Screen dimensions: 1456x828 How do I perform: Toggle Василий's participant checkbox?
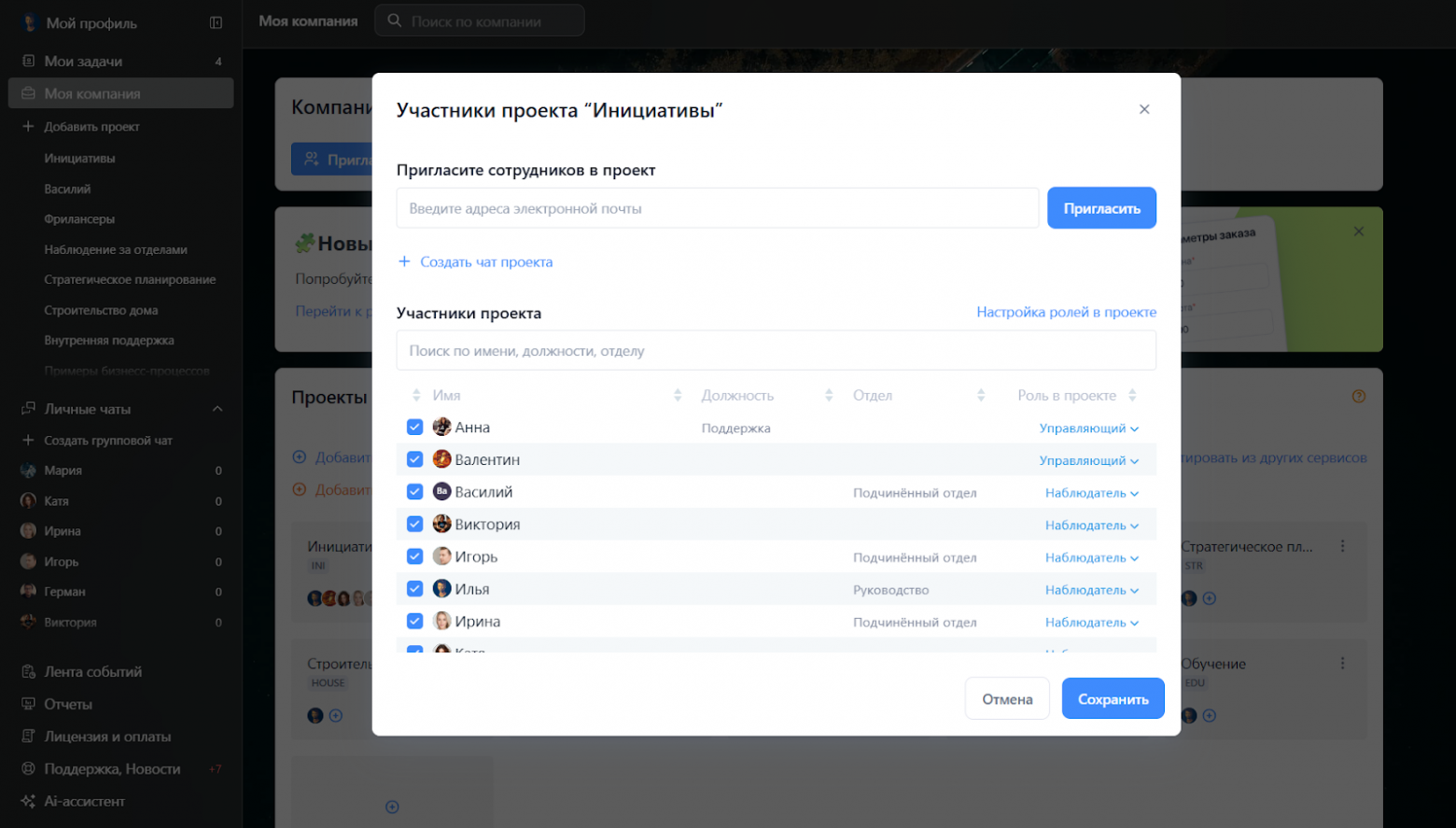[x=414, y=491]
